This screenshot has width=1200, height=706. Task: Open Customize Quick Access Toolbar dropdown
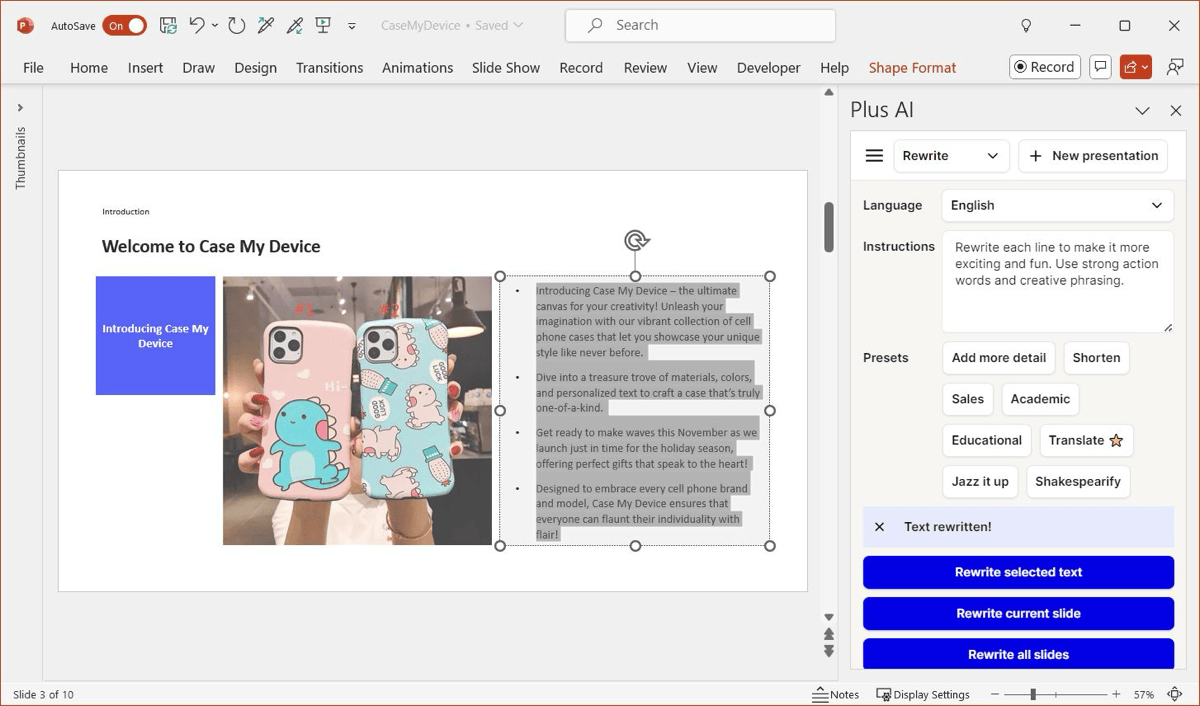352,26
